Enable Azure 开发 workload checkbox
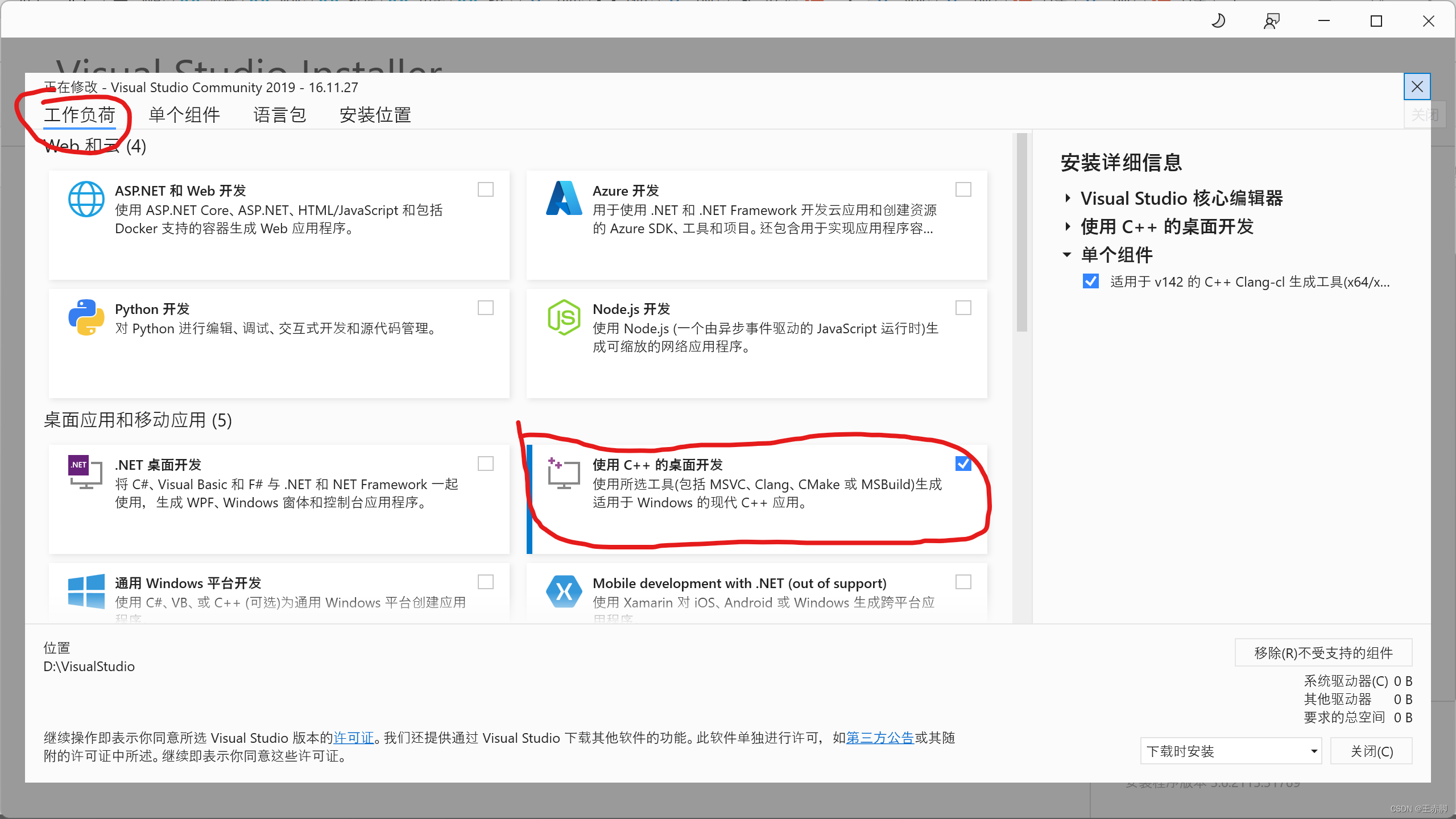The width and height of the screenshot is (1456, 819). 963,189
